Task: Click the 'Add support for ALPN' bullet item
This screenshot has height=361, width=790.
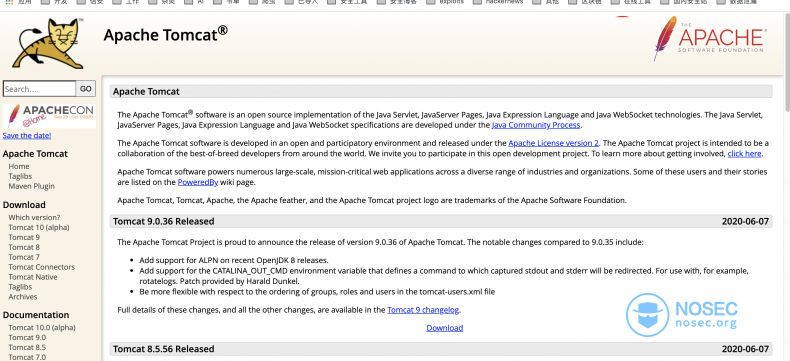Action: (x=234, y=260)
